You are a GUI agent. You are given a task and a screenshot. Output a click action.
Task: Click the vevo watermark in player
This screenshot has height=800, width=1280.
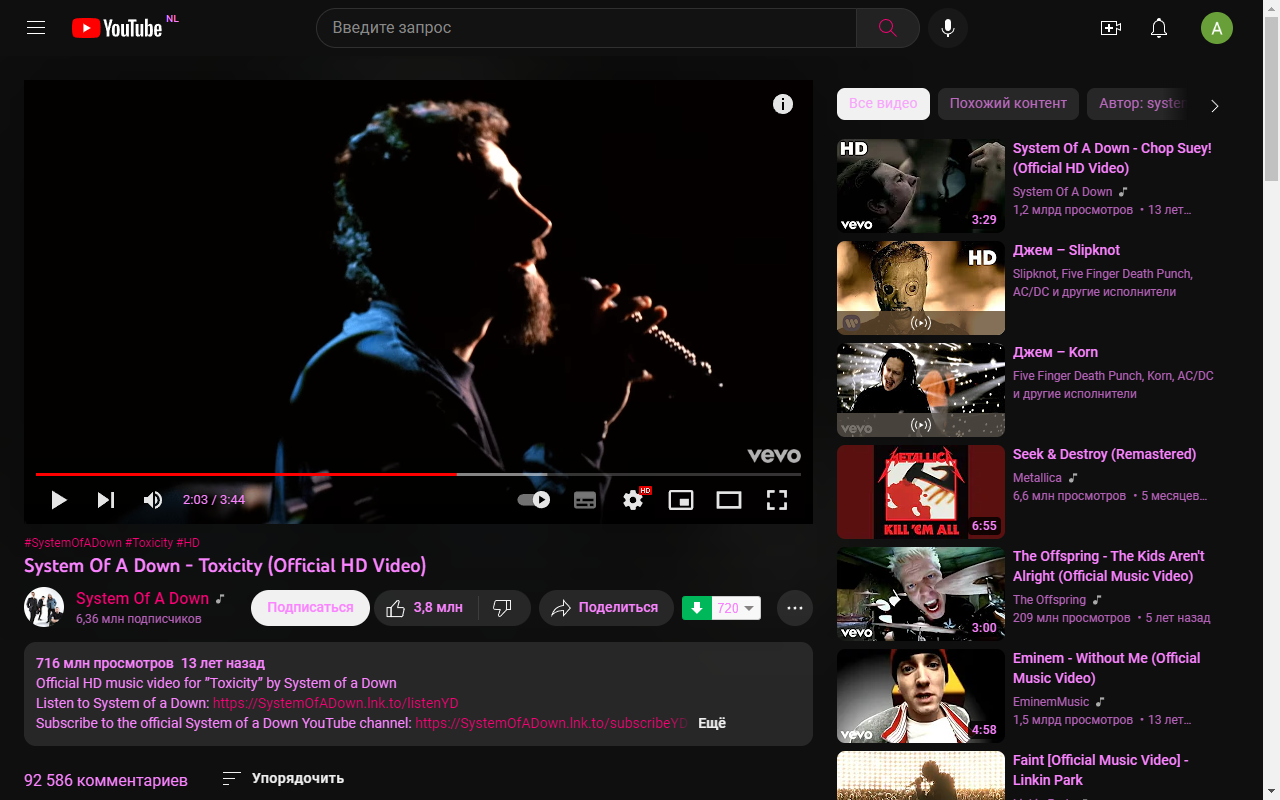click(774, 456)
